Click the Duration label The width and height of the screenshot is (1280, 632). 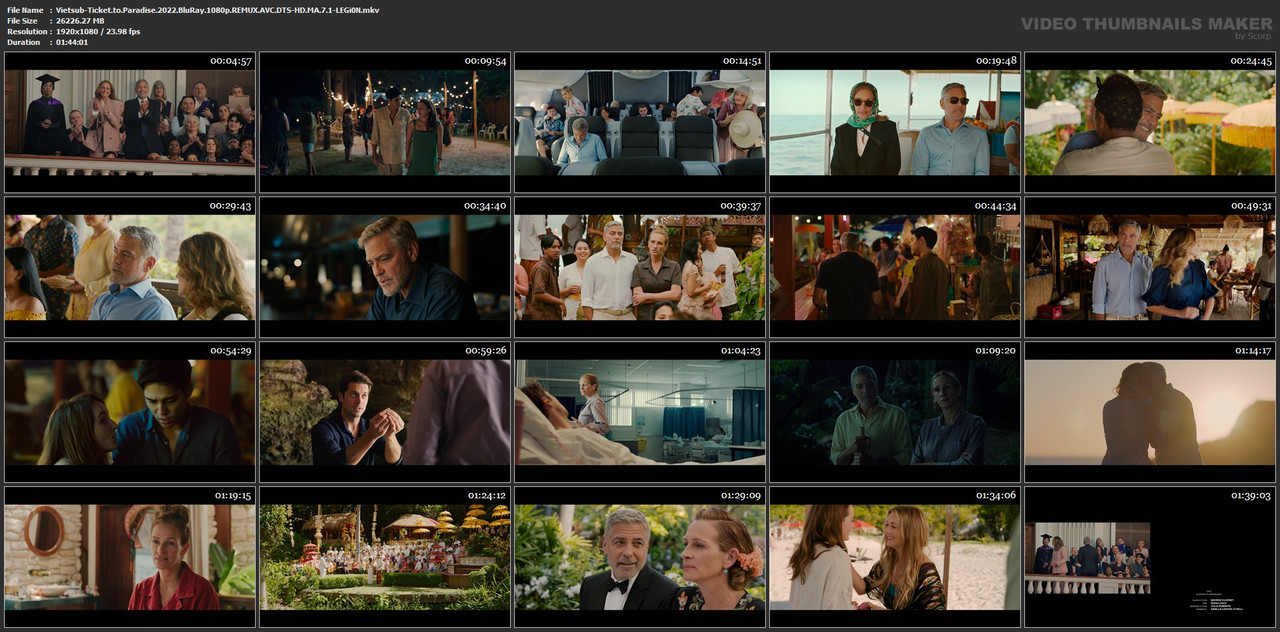pos(23,42)
